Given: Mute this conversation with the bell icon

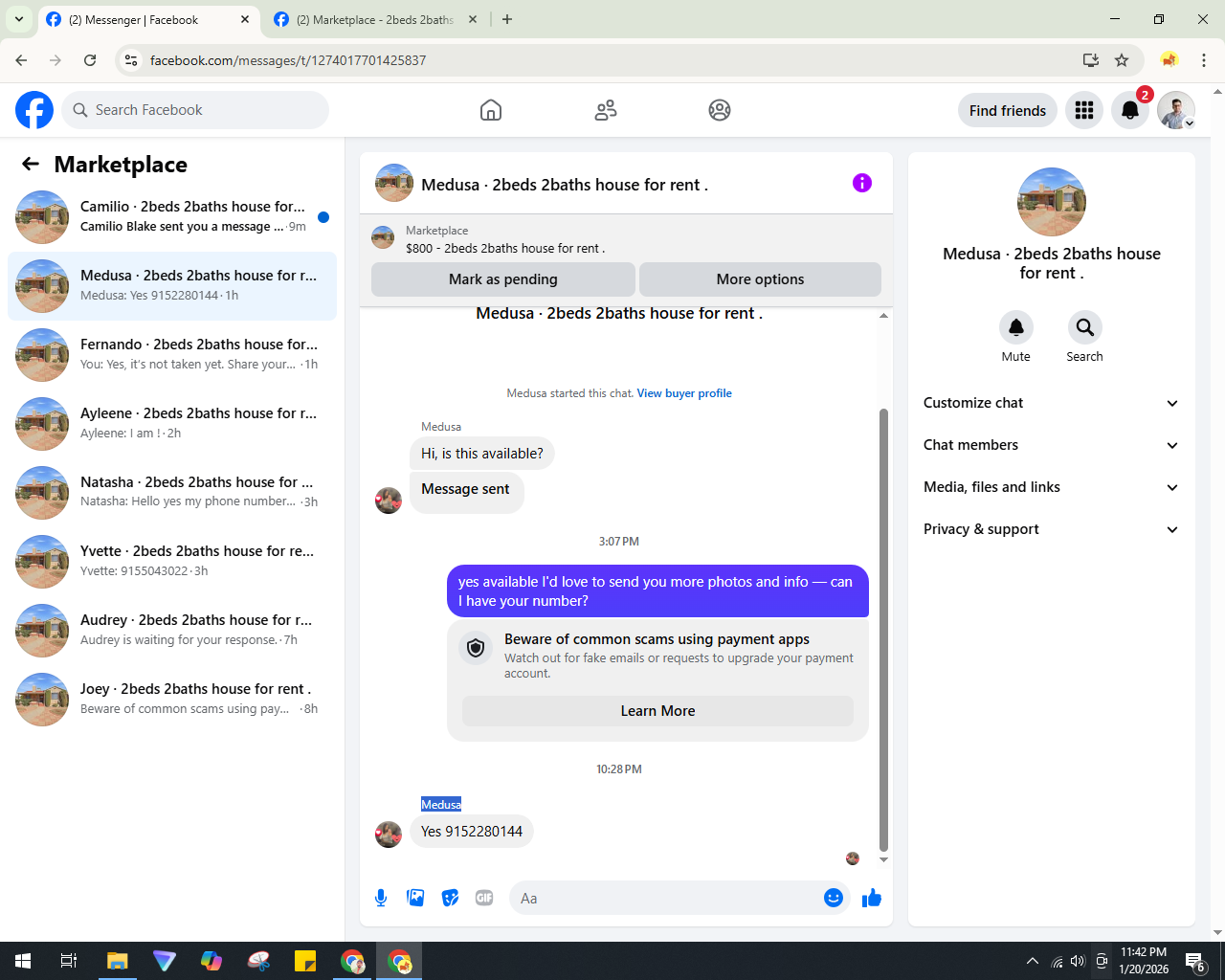Looking at the screenshot, I should point(1016,327).
